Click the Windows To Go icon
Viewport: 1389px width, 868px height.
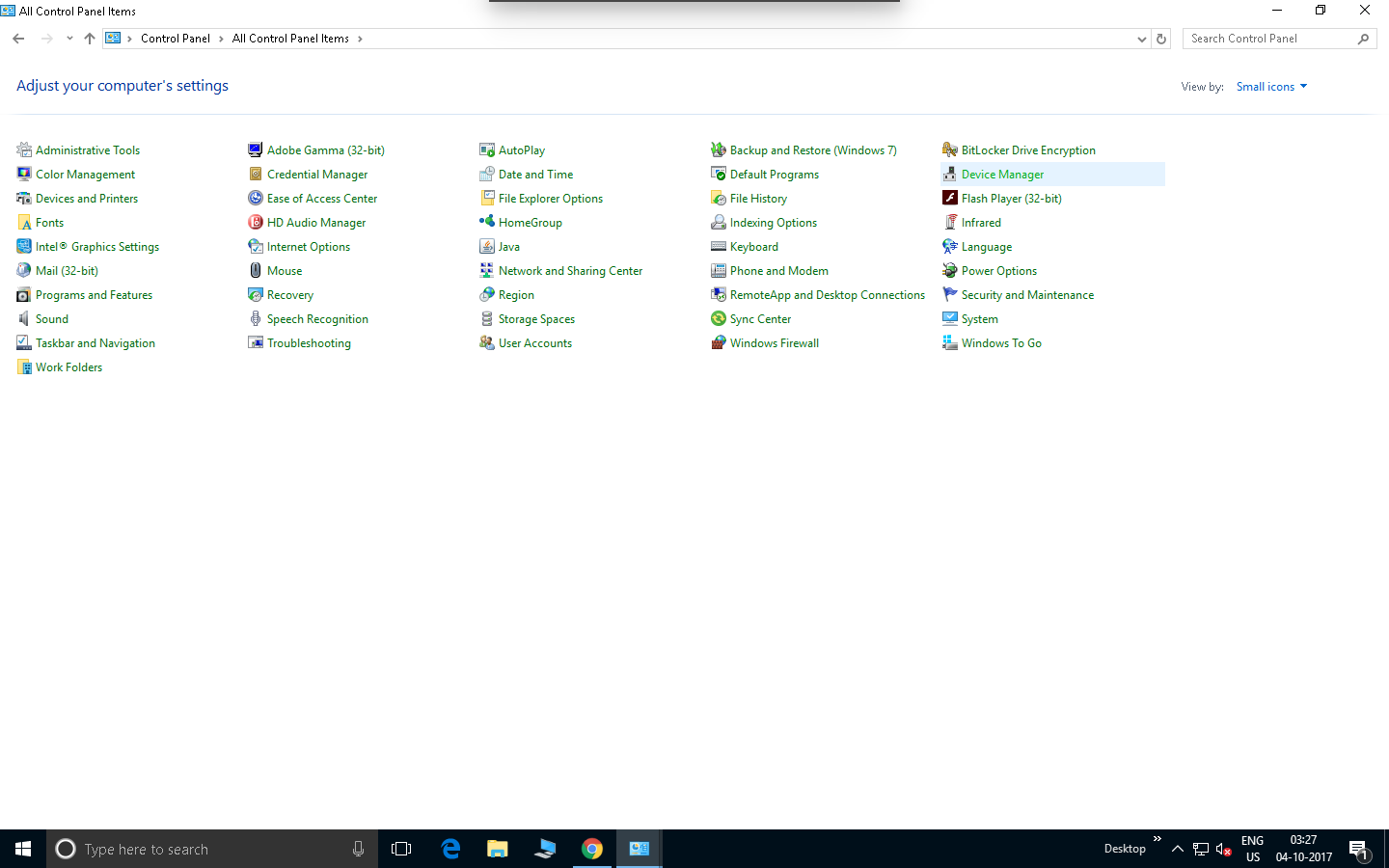pos(950,342)
